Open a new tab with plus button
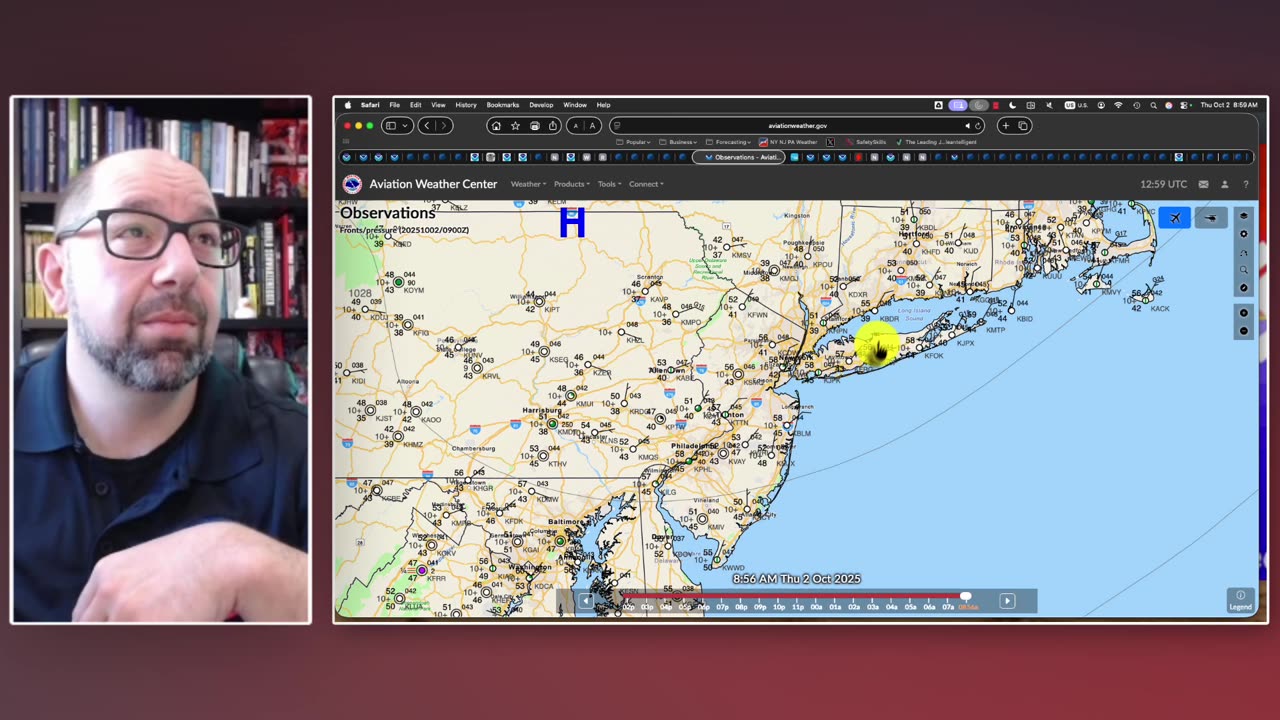1280x720 pixels. point(1005,126)
